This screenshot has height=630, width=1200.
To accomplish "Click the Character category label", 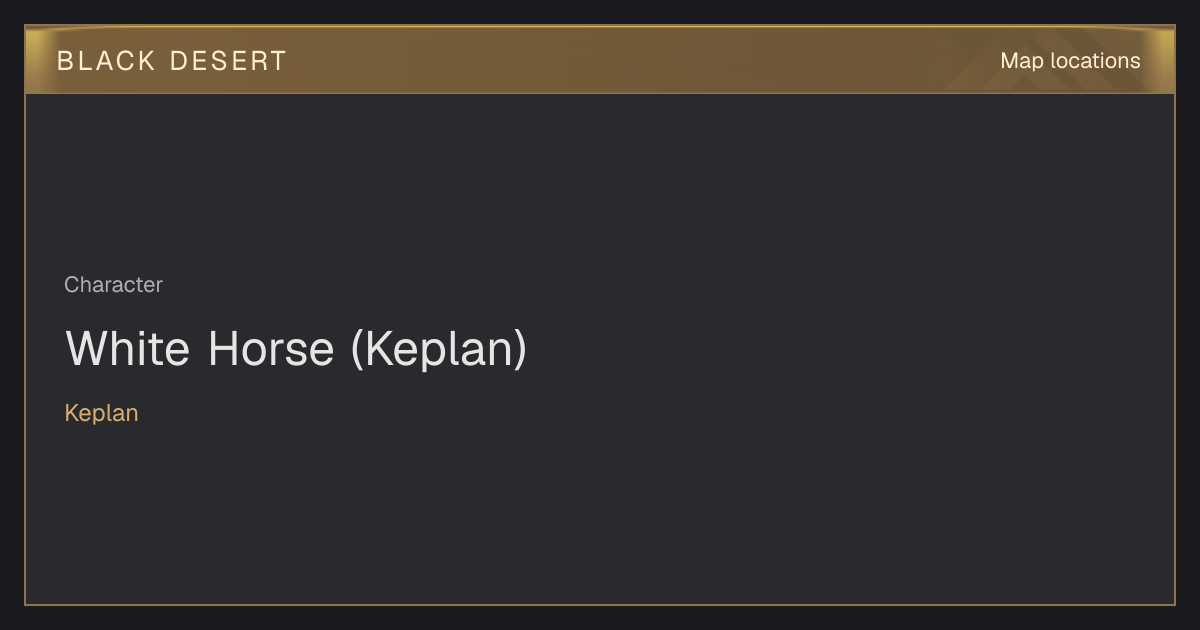I will coord(113,285).
